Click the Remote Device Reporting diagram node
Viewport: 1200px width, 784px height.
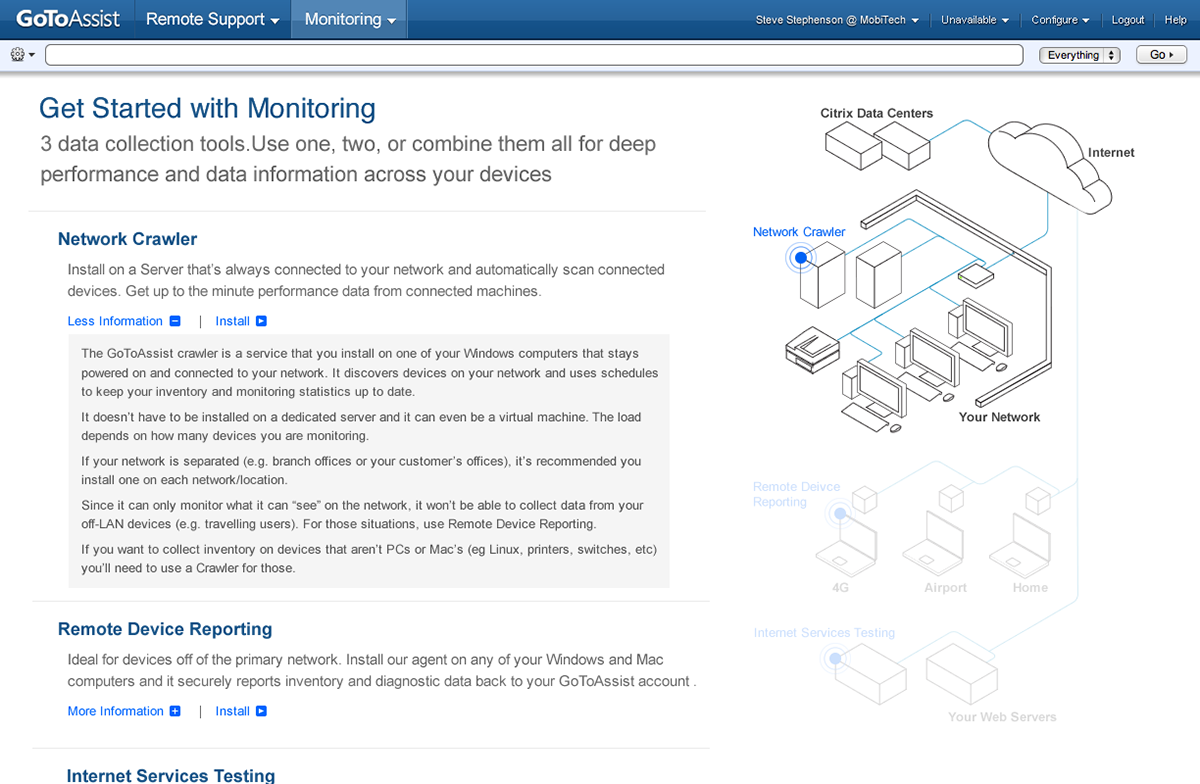click(840, 514)
